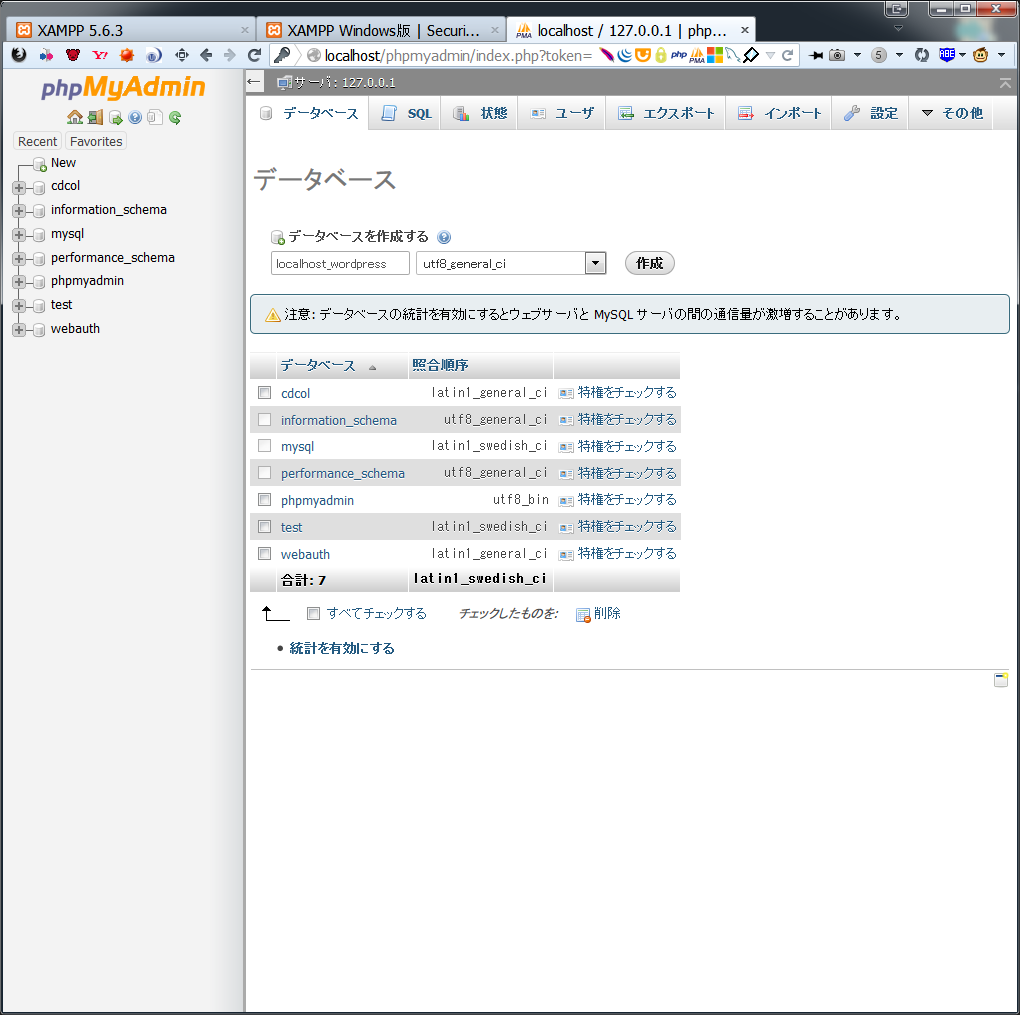Image resolution: width=1020 pixels, height=1015 pixels.
Task: Open the 状態 tab
Action: pos(479,113)
